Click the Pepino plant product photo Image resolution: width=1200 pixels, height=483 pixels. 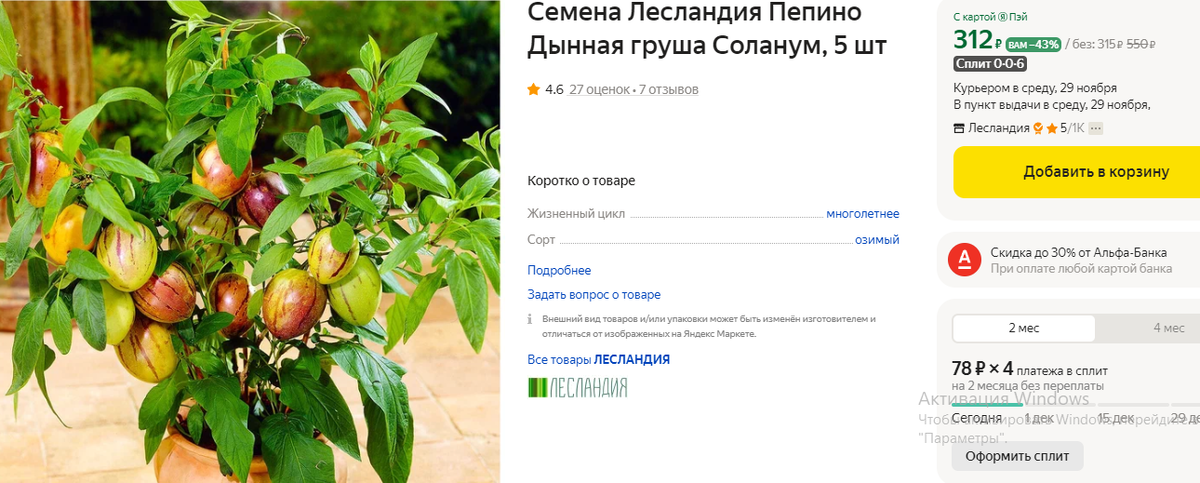[x=250, y=241]
